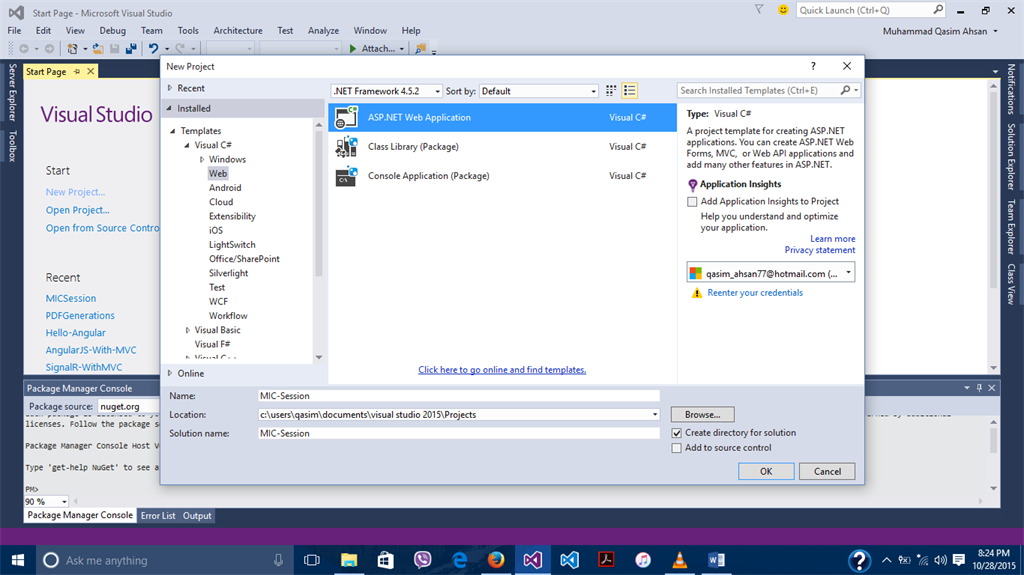
Task: Expand the Windows templates node
Action: point(202,159)
